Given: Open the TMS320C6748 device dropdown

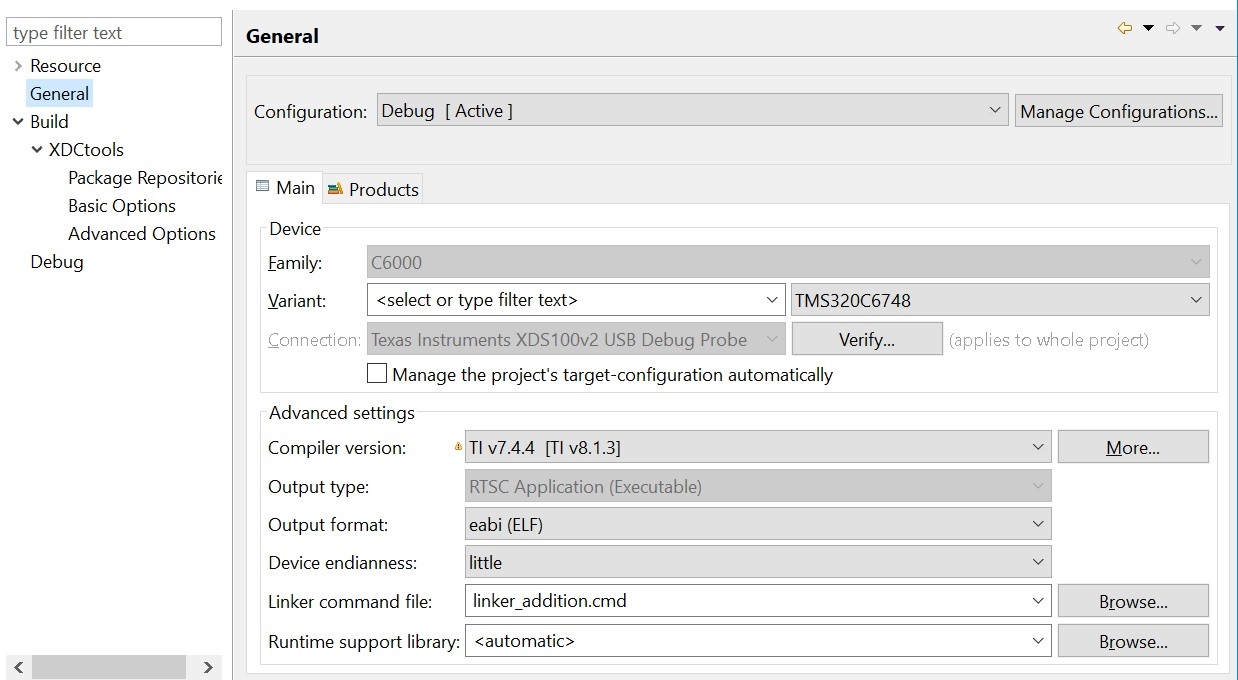Looking at the screenshot, I should coord(1000,299).
